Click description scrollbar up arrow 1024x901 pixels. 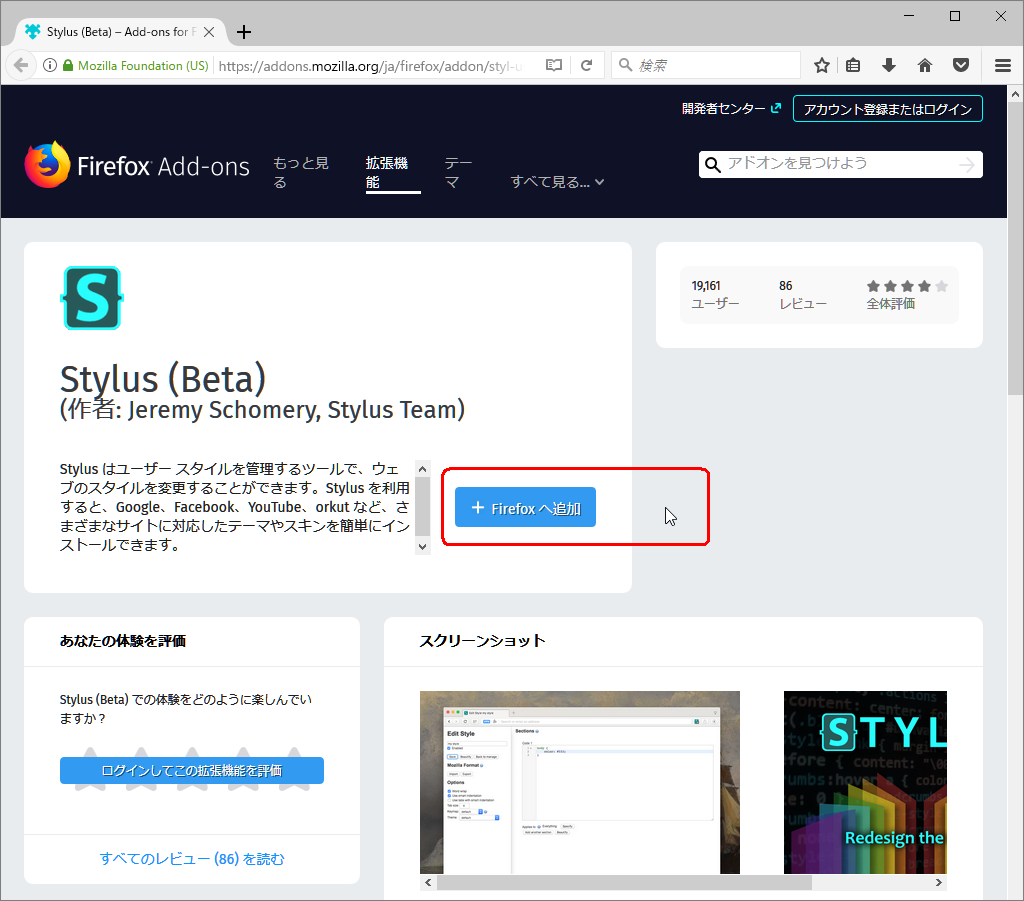423,469
